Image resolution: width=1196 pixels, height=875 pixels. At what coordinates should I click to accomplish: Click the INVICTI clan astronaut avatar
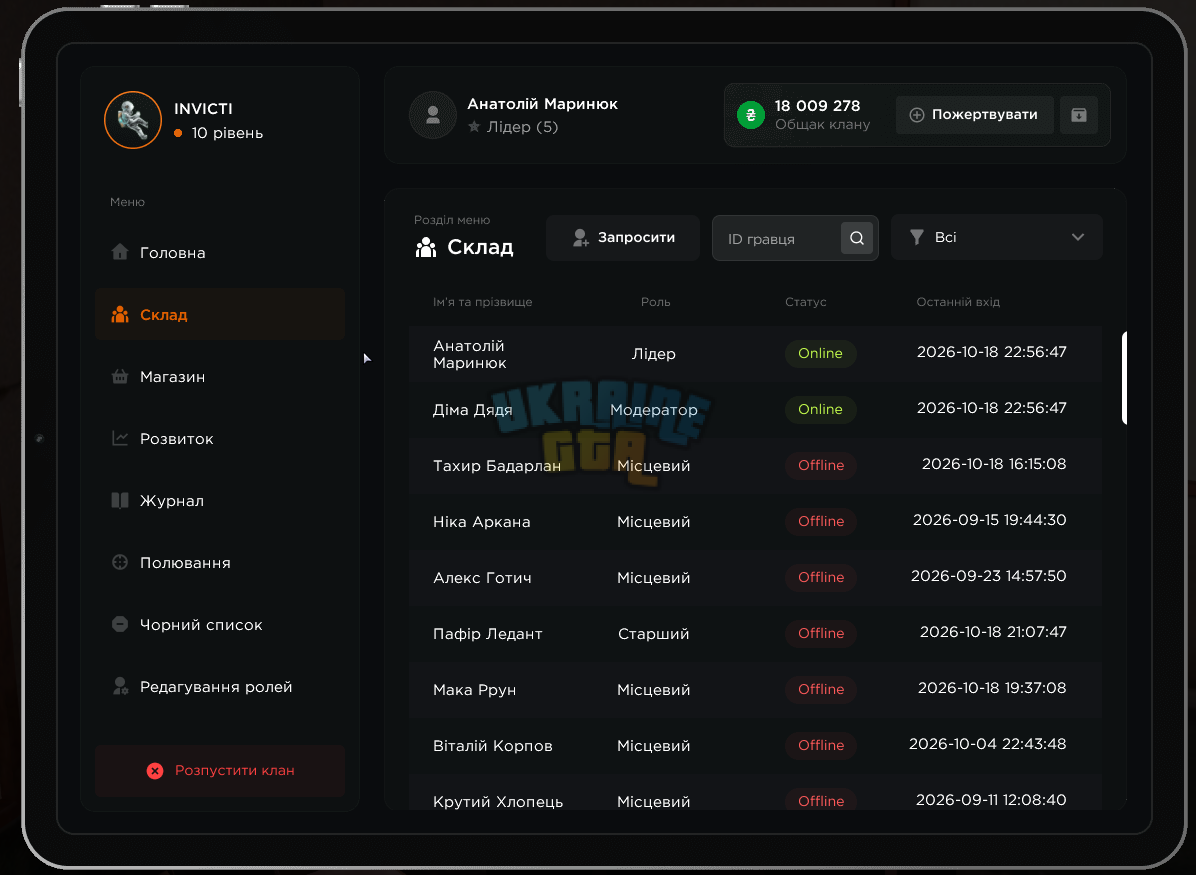click(x=133, y=120)
